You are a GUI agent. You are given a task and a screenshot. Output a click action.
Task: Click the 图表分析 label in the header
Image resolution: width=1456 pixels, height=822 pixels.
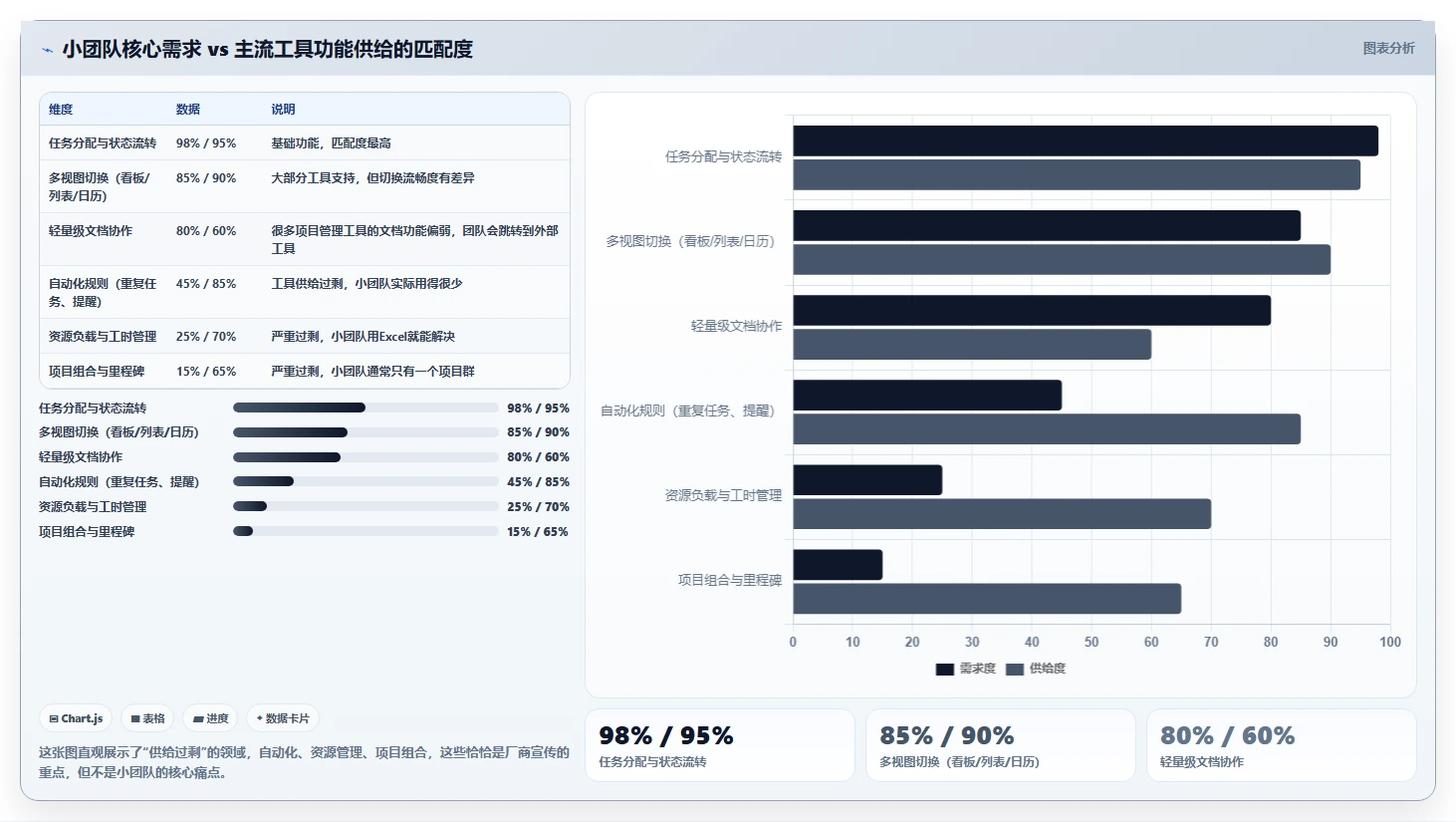(1388, 48)
